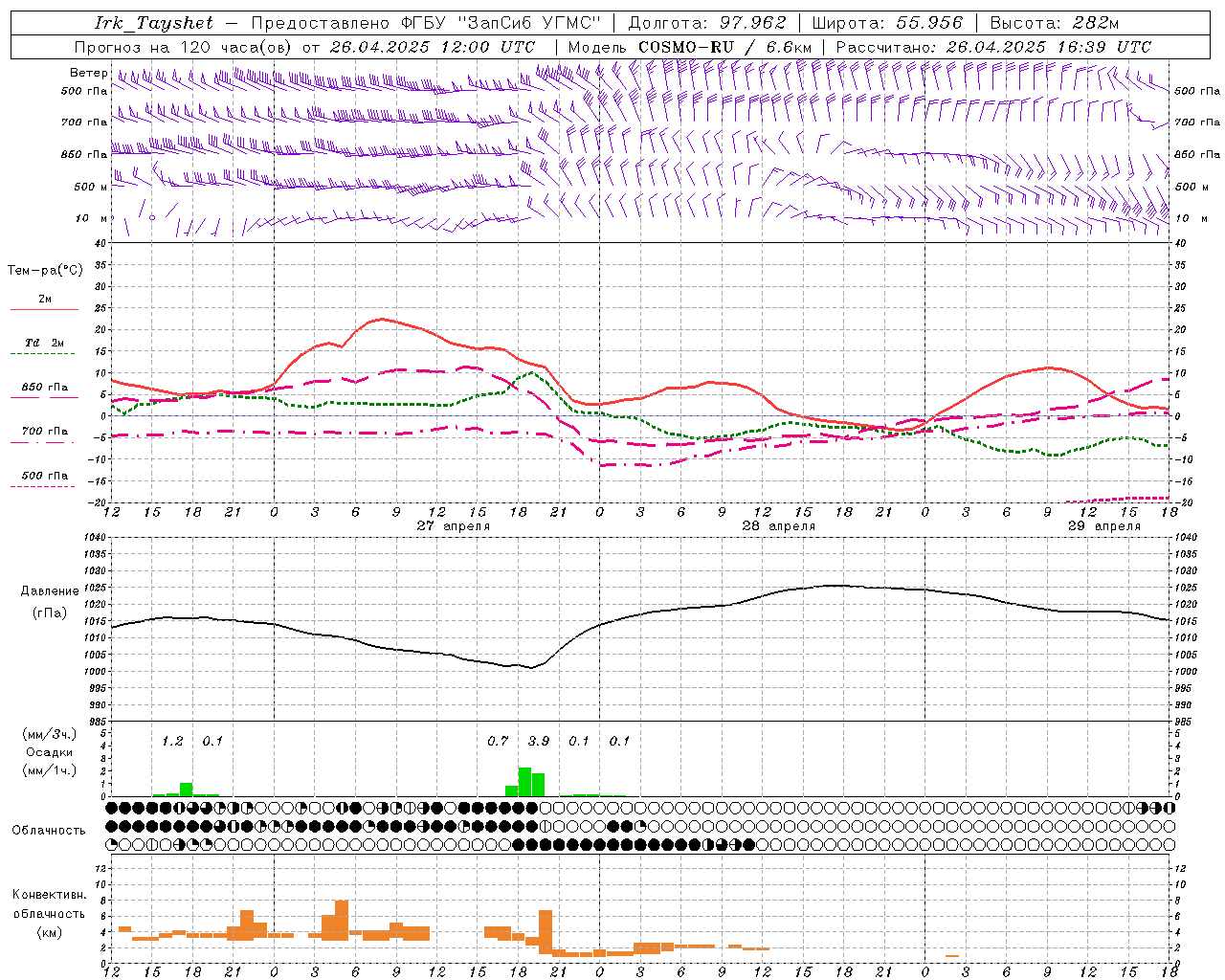This screenshot has width=1225, height=980.
Task: Click the "500 гПа" entry in the temperature legend
Action: tap(44, 476)
